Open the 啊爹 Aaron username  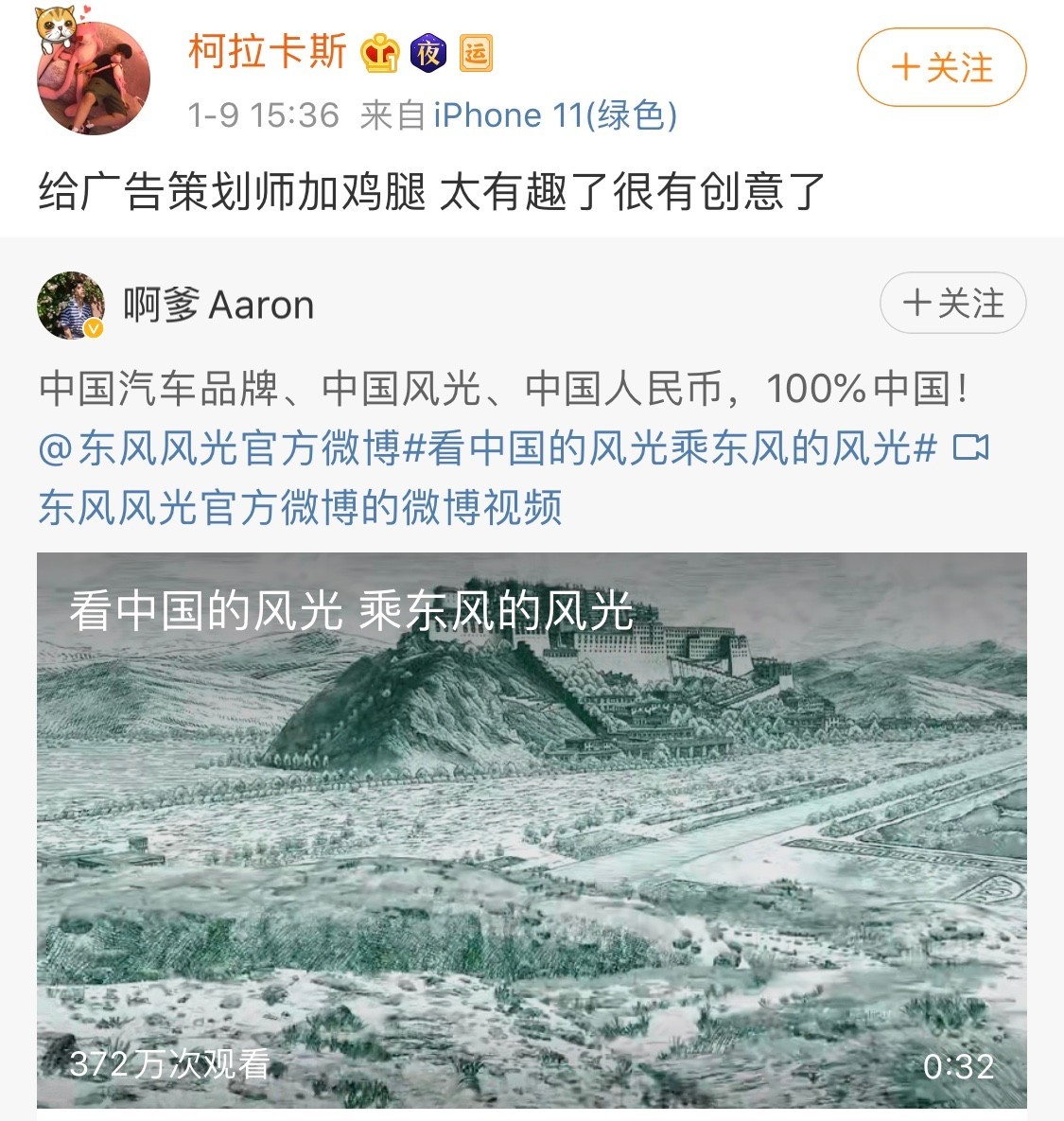coord(218,306)
